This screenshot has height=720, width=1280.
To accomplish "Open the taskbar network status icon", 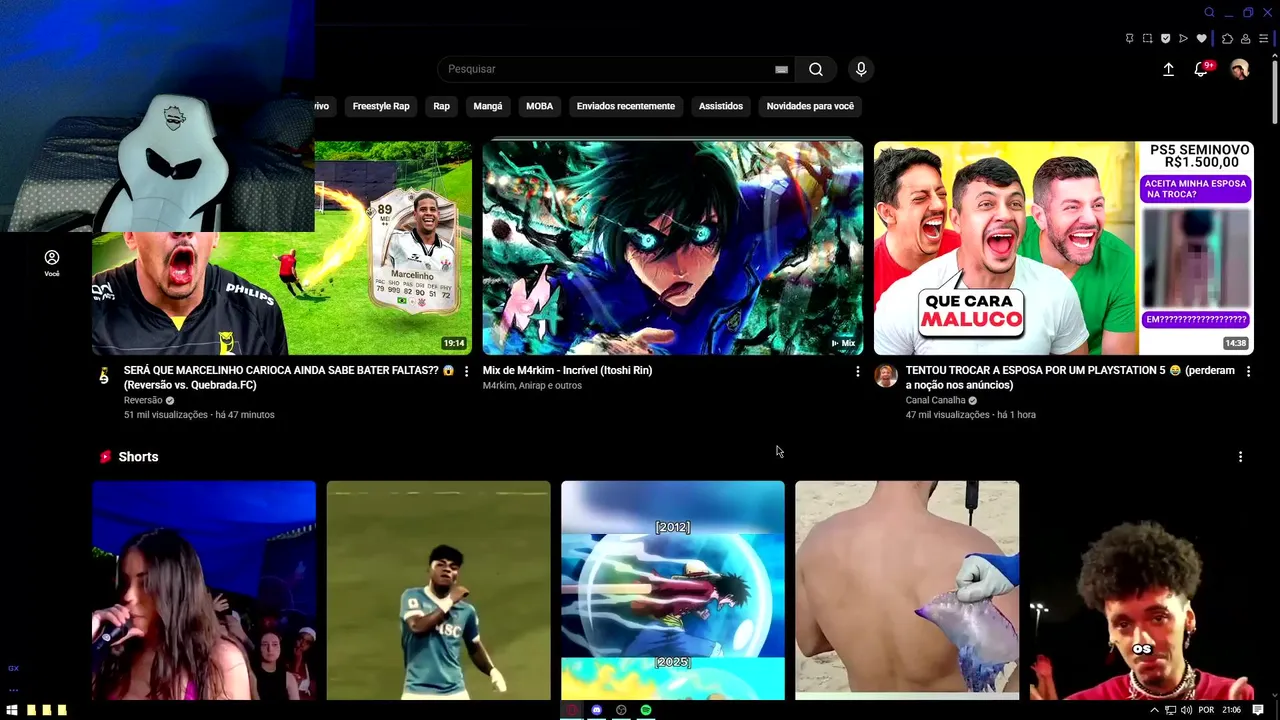I will pos(1170,710).
